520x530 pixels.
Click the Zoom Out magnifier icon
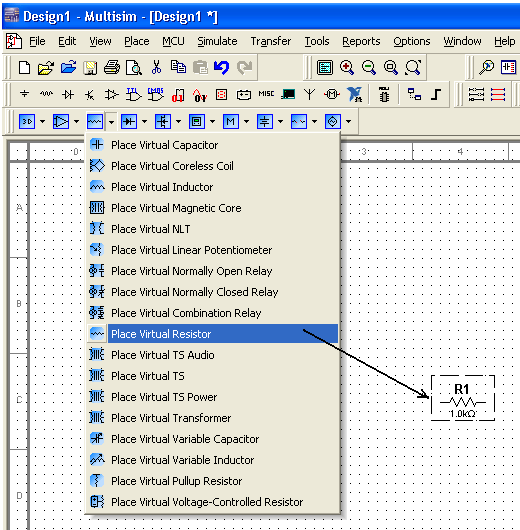coord(369,67)
